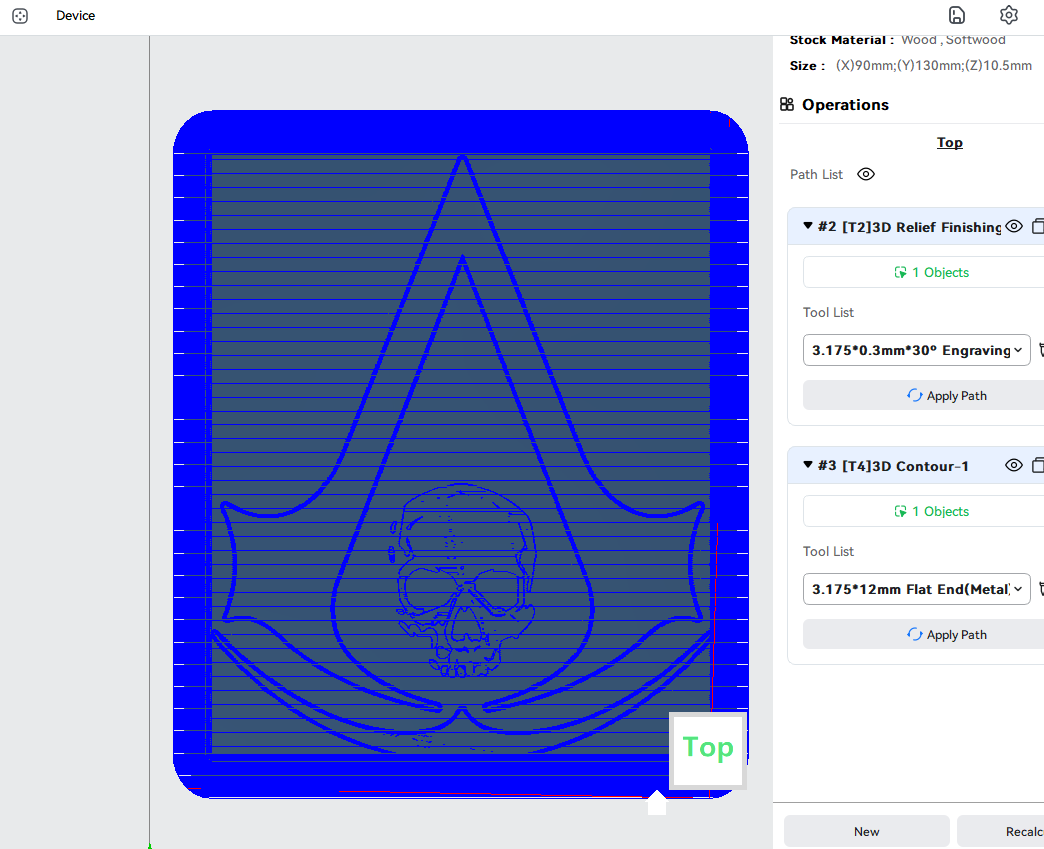Click Tool List label under Relief Finishing
The height and width of the screenshot is (849, 1044).
(828, 312)
